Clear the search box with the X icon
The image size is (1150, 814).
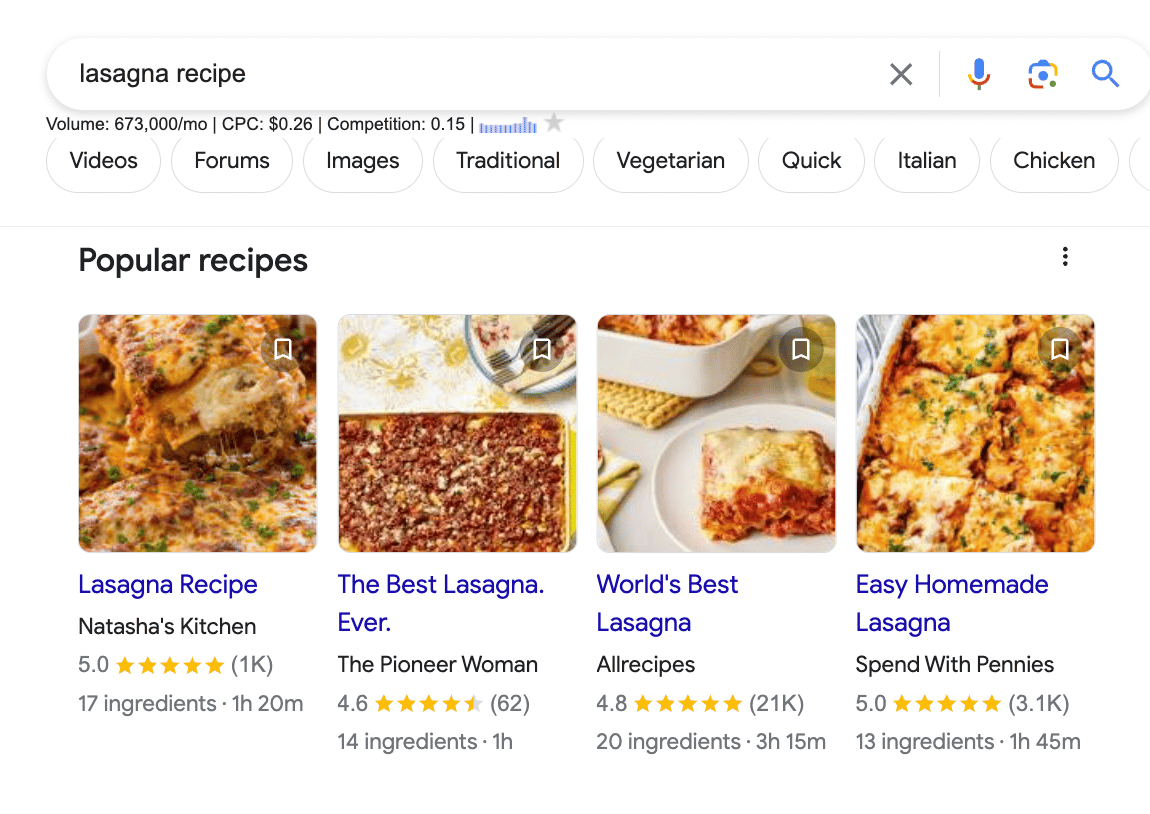tap(901, 74)
